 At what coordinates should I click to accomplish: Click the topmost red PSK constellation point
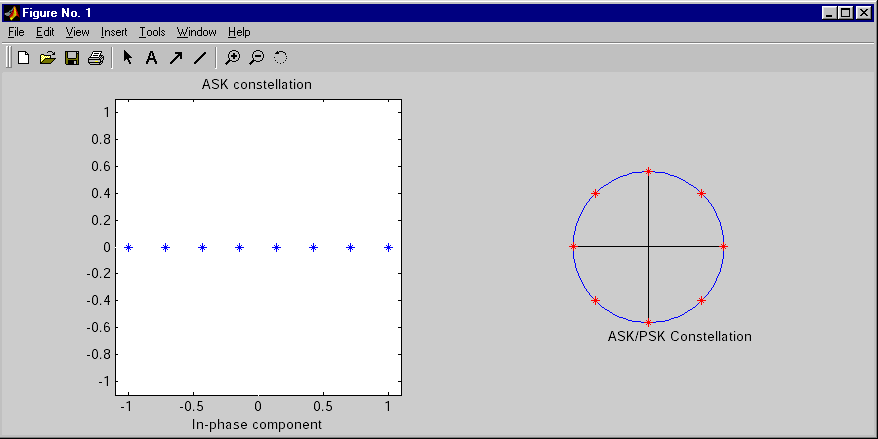pos(648,171)
